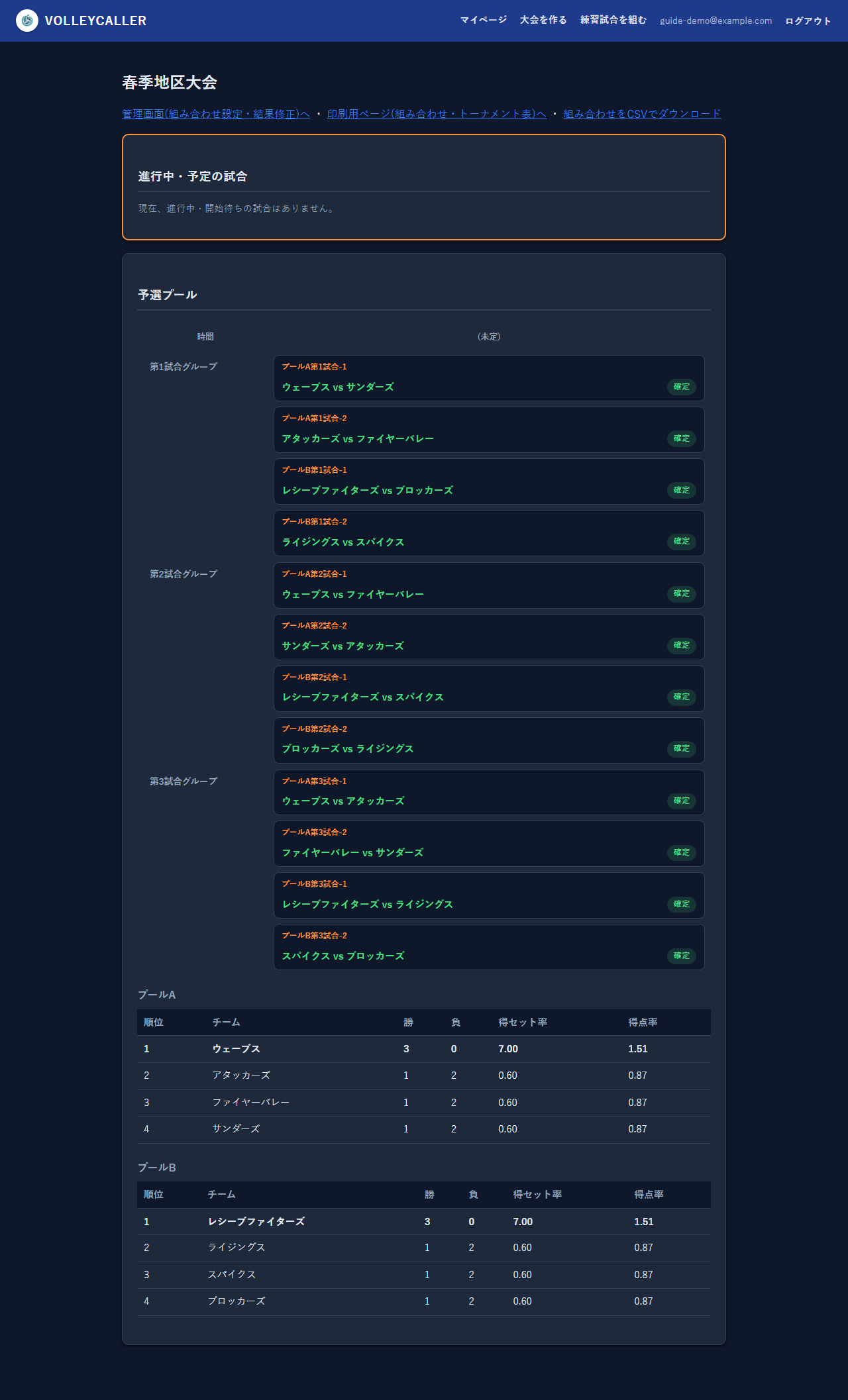Click the VolleyCaller logo icon
Screen dimensions: 848x1400
pyautogui.click(x=27, y=21)
